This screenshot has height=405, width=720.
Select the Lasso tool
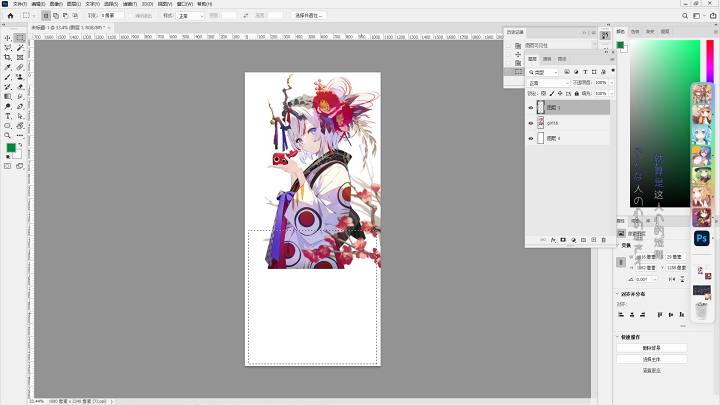click(8, 48)
